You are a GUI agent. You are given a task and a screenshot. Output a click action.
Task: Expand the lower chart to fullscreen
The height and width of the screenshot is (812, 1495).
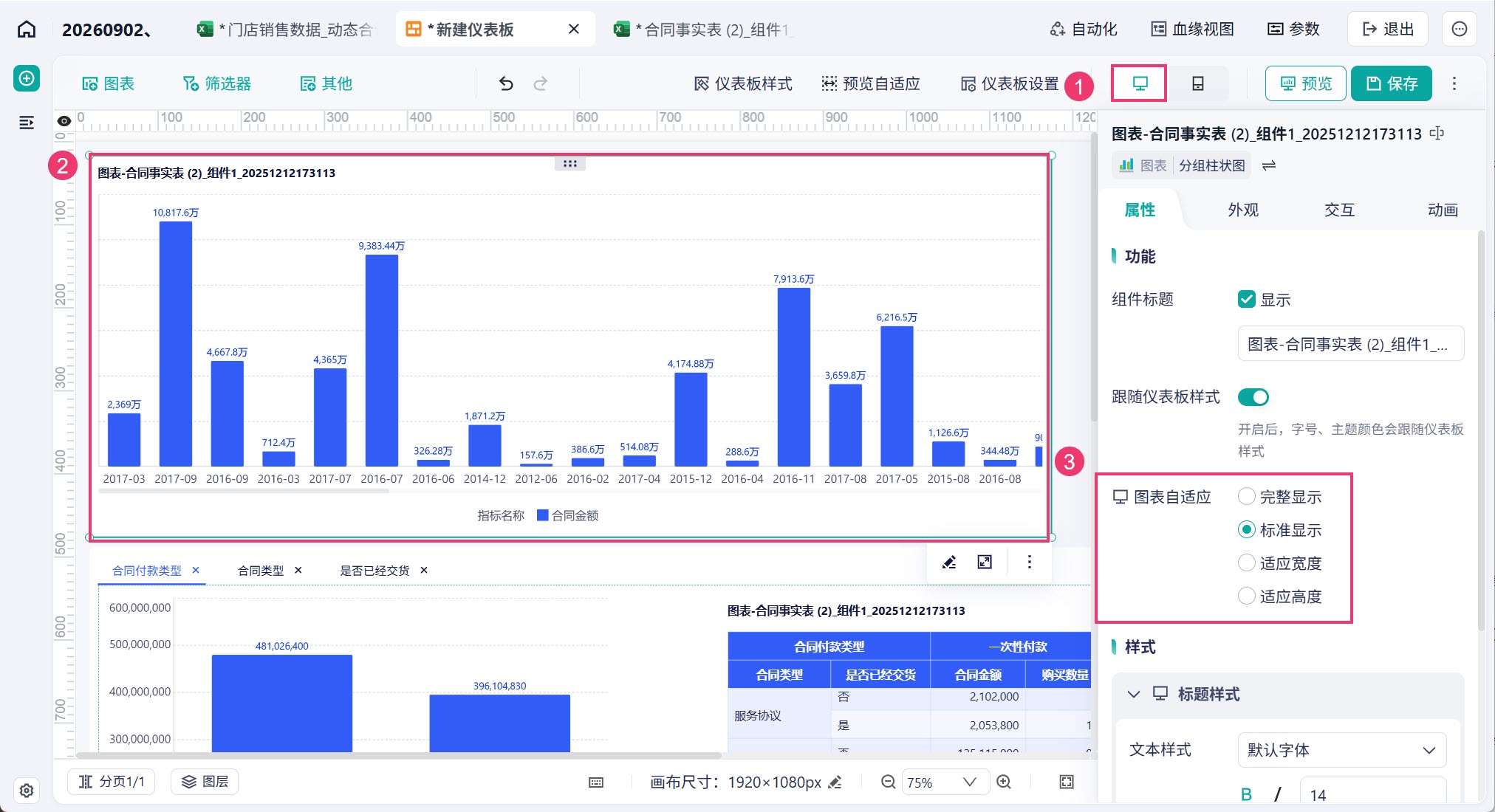tap(985, 562)
